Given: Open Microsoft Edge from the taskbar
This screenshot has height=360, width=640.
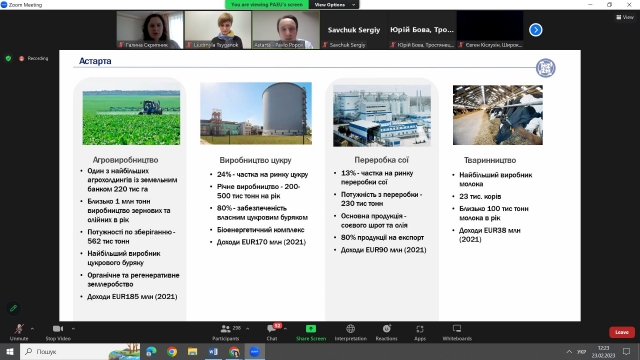Looking at the screenshot, I should coord(151,351).
